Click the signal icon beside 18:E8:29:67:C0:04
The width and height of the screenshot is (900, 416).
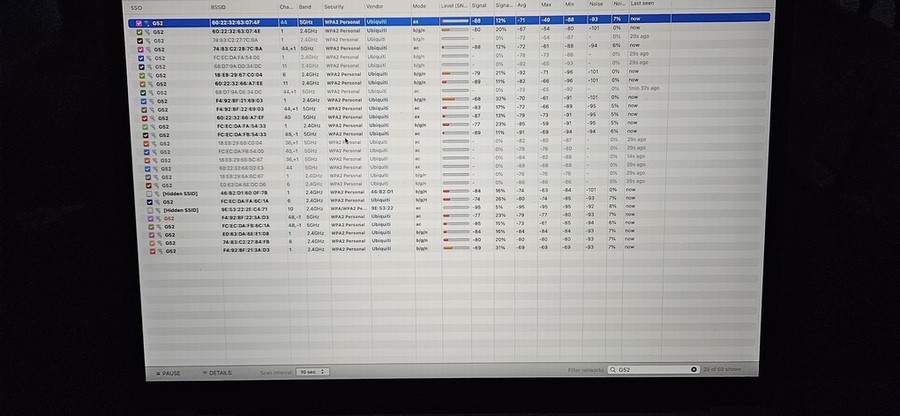[149, 73]
